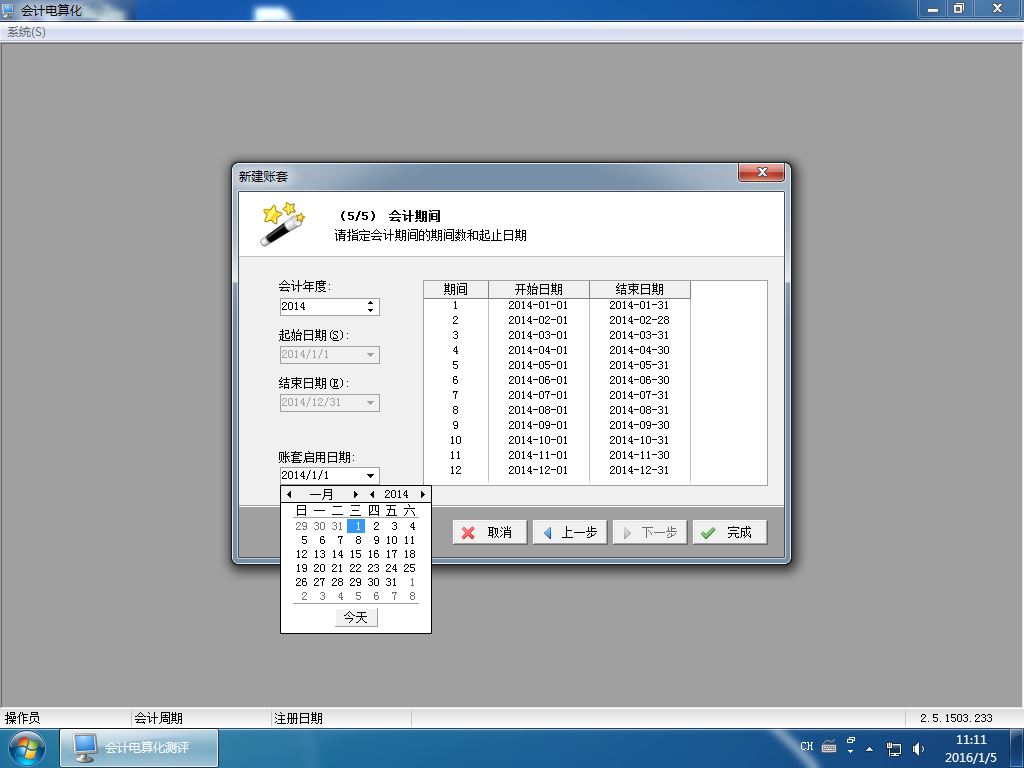Select start date cell 2014-09-01

tap(538, 425)
